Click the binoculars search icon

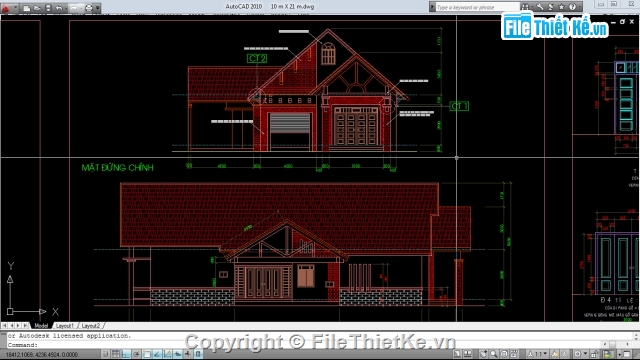click(x=525, y=7)
